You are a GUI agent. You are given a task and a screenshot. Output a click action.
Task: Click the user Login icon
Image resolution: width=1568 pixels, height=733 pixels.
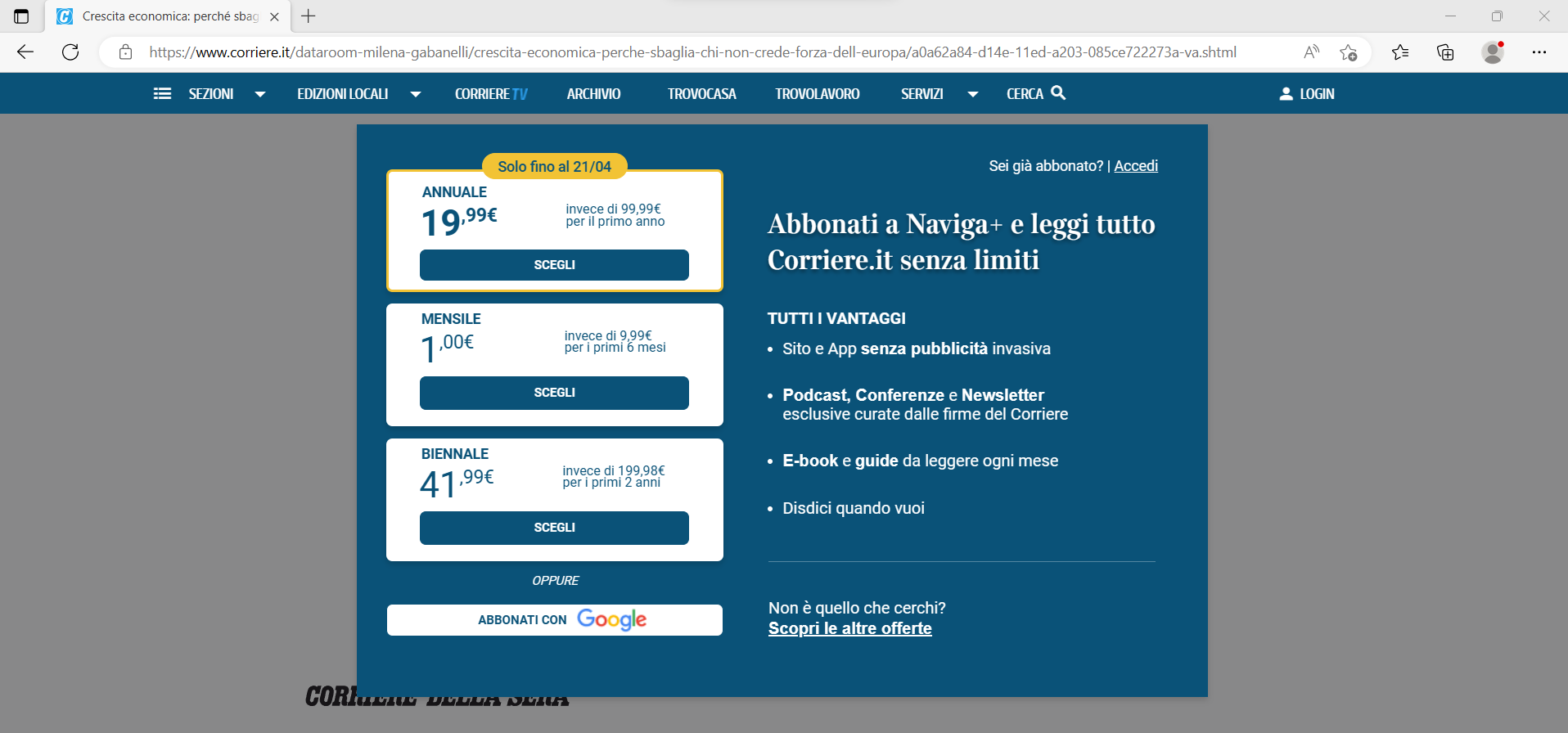(1286, 94)
